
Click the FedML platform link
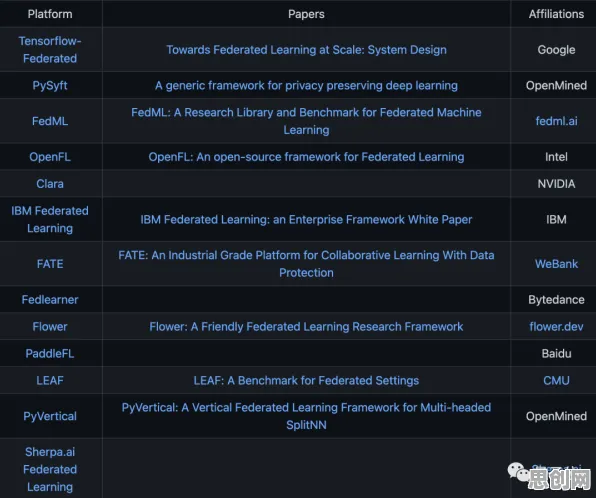(50, 121)
